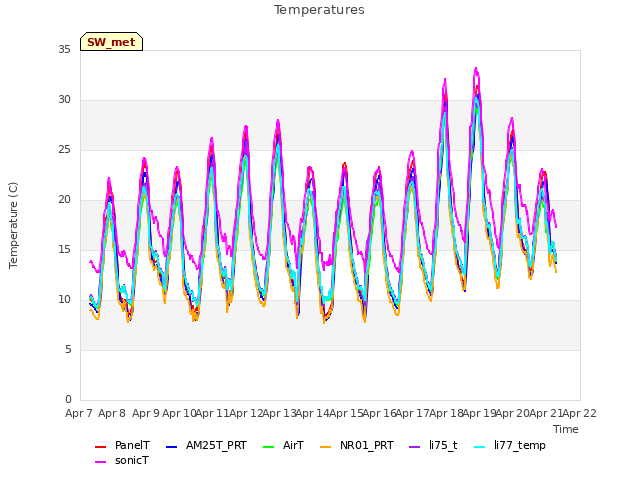Click the Apr 20 x-axis tick label
640x480 pixels.
point(513,413)
